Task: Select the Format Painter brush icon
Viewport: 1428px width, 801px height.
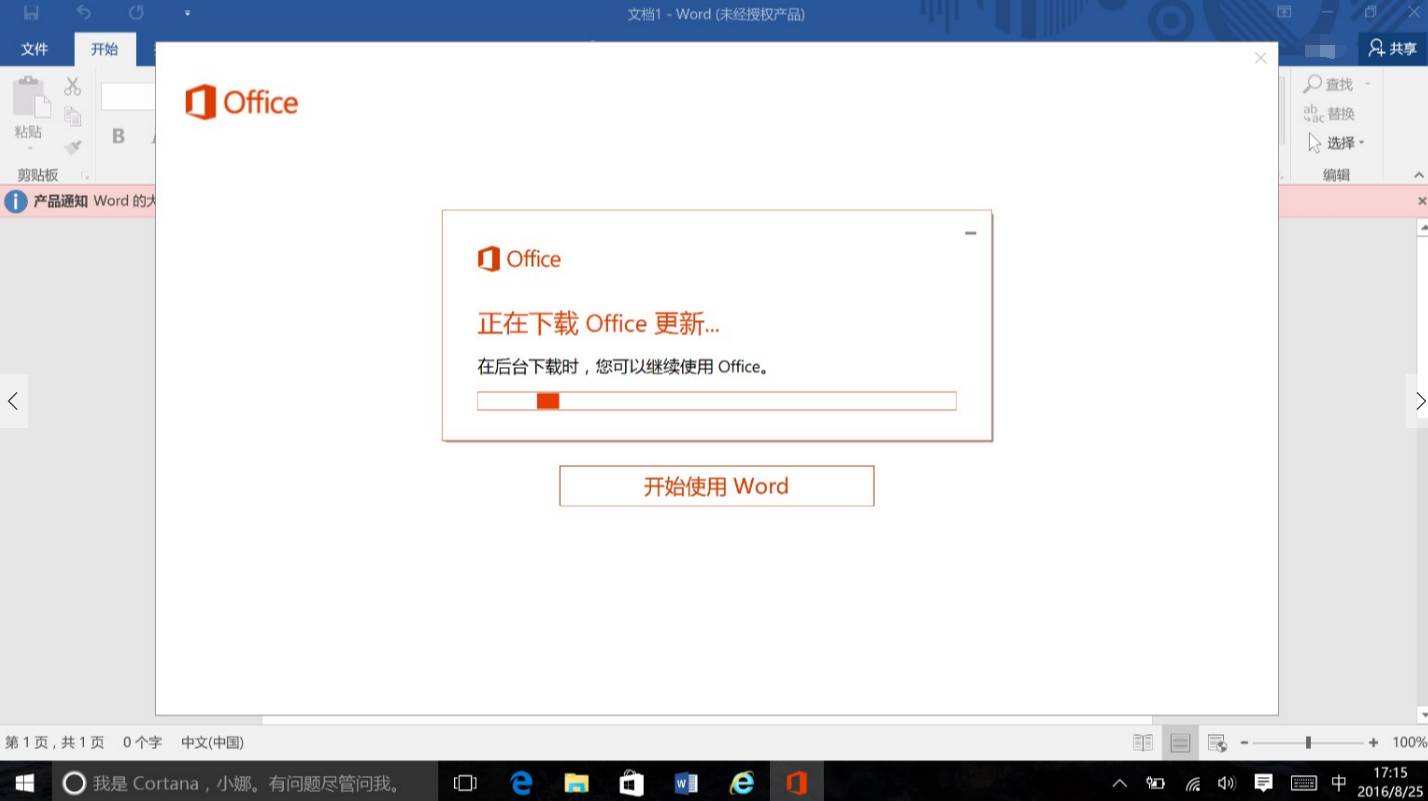Action: pyautogui.click(x=71, y=145)
